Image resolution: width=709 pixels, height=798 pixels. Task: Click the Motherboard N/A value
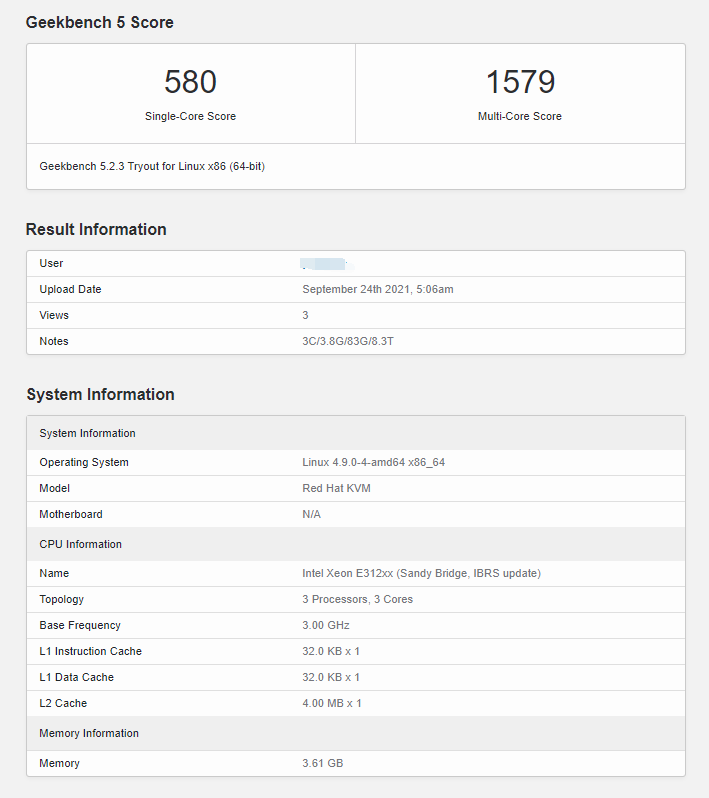(x=312, y=514)
